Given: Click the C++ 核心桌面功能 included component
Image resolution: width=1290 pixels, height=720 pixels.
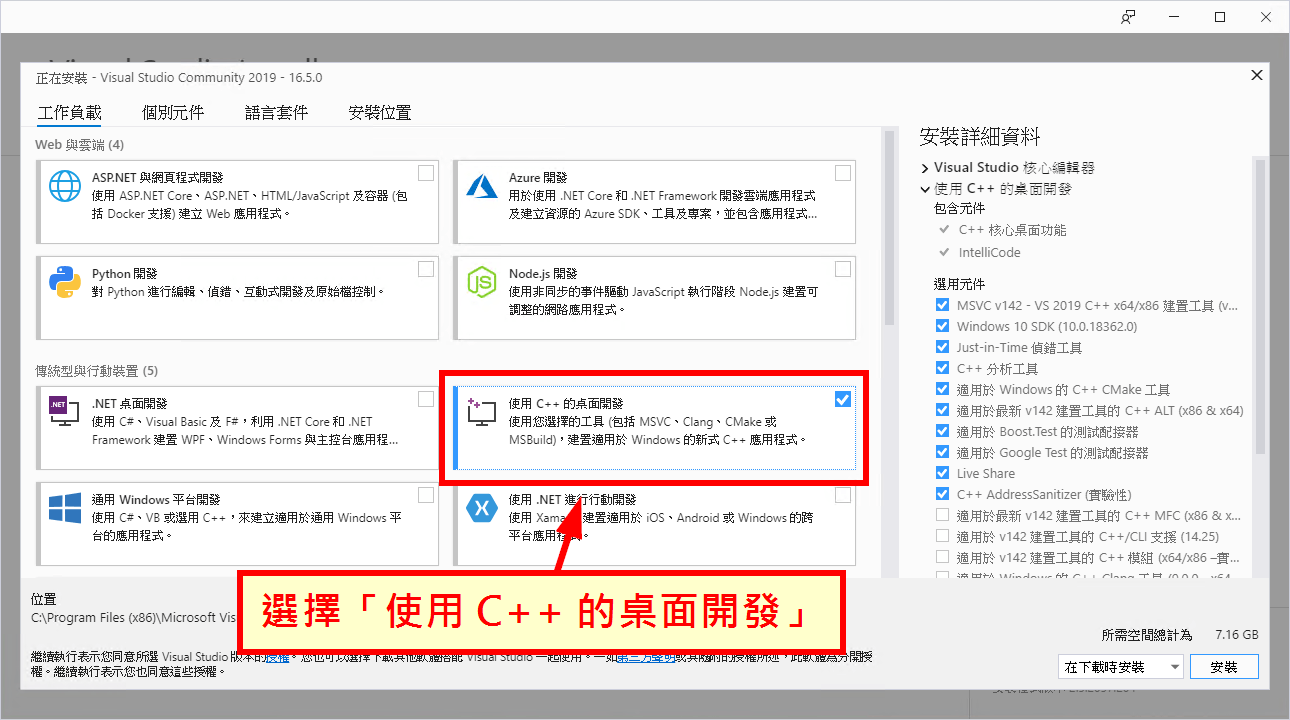Looking at the screenshot, I should 1001,230.
